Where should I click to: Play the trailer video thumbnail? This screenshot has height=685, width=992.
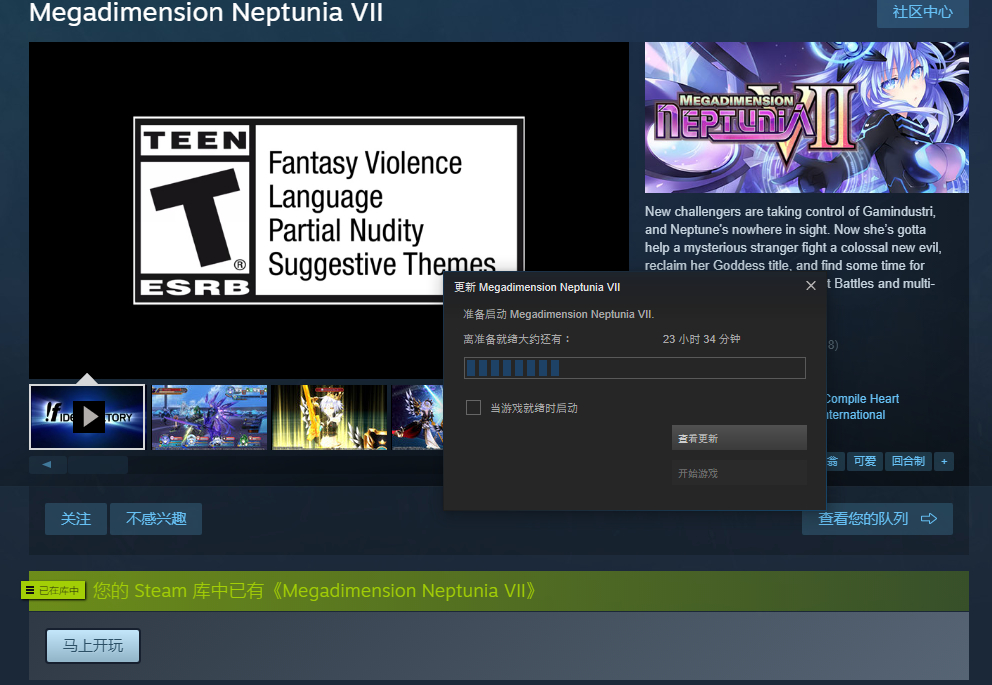(87, 417)
